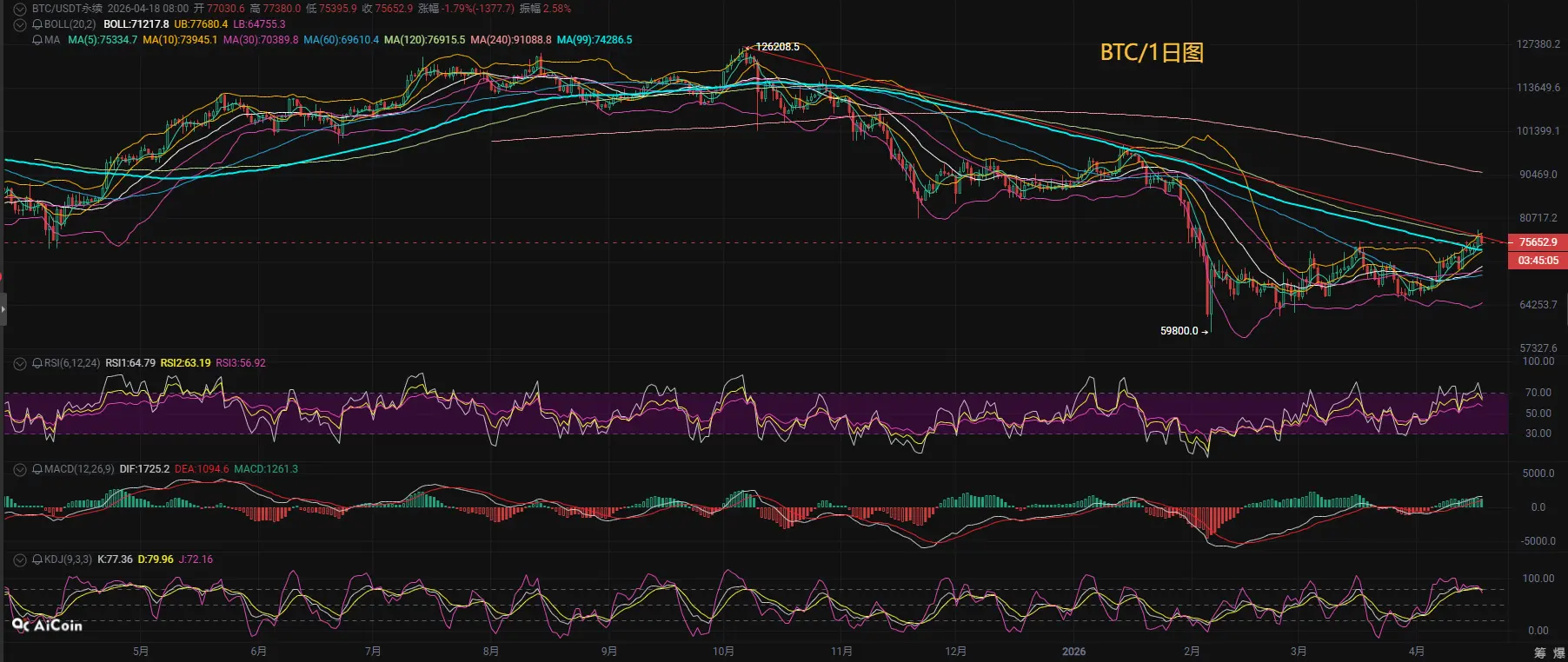Click the 127380.2 price axis label
1568x662 pixels.
[x=1538, y=44]
